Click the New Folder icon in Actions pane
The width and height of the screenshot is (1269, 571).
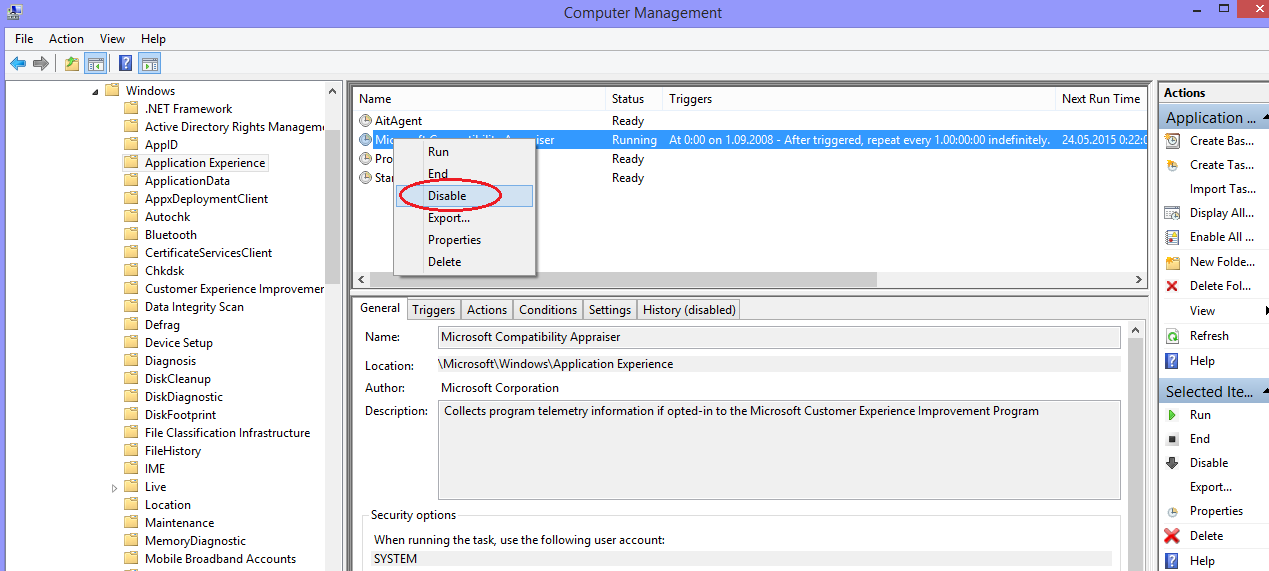coord(1172,262)
